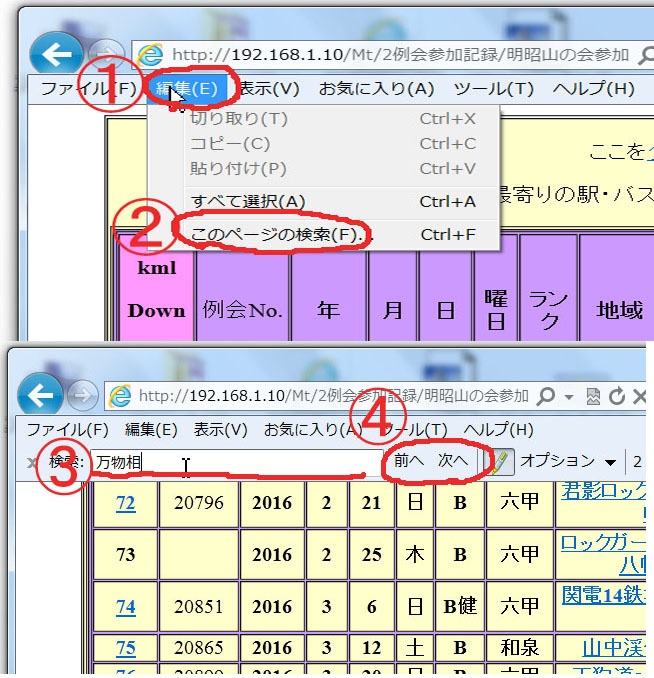This screenshot has width=654, height=678.
Task: Click the 前へ button in the find bar
Action: click(x=409, y=461)
